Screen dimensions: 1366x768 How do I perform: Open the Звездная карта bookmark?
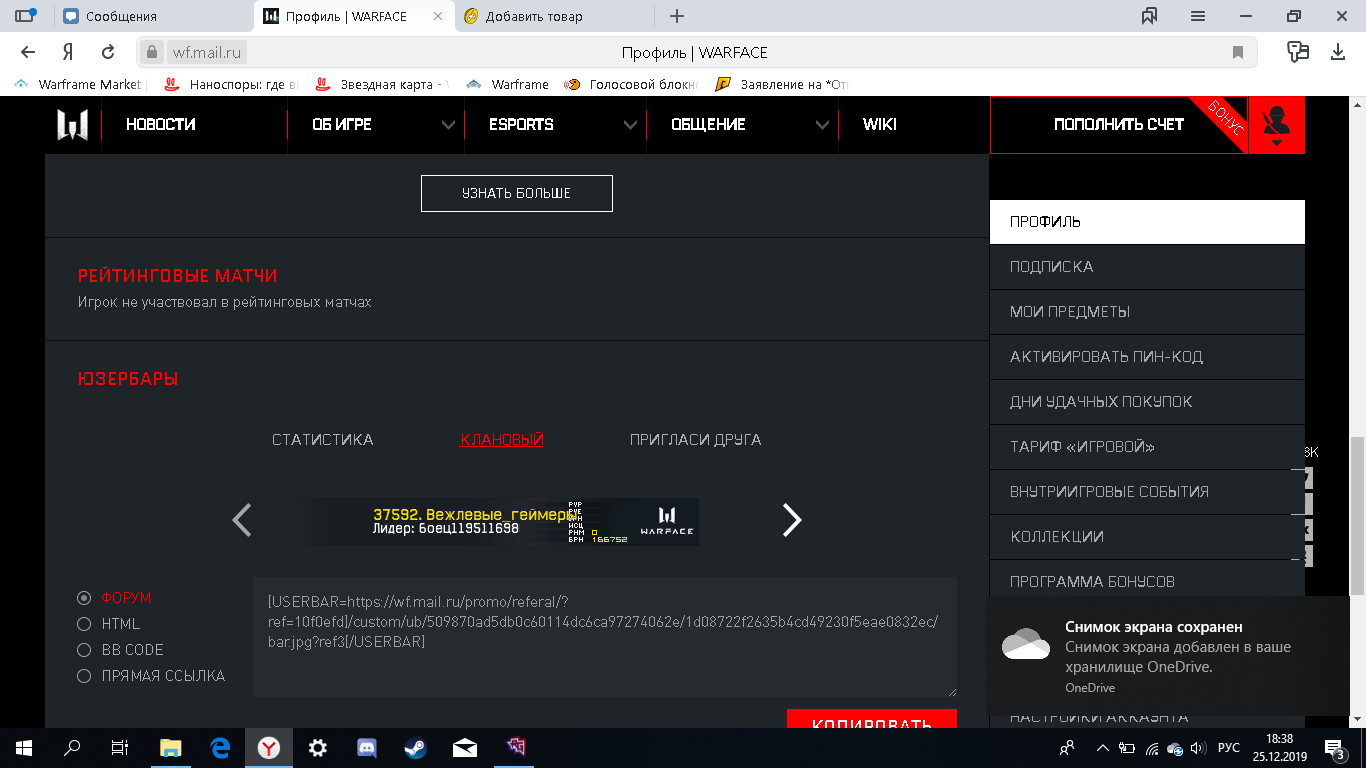coord(383,85)
